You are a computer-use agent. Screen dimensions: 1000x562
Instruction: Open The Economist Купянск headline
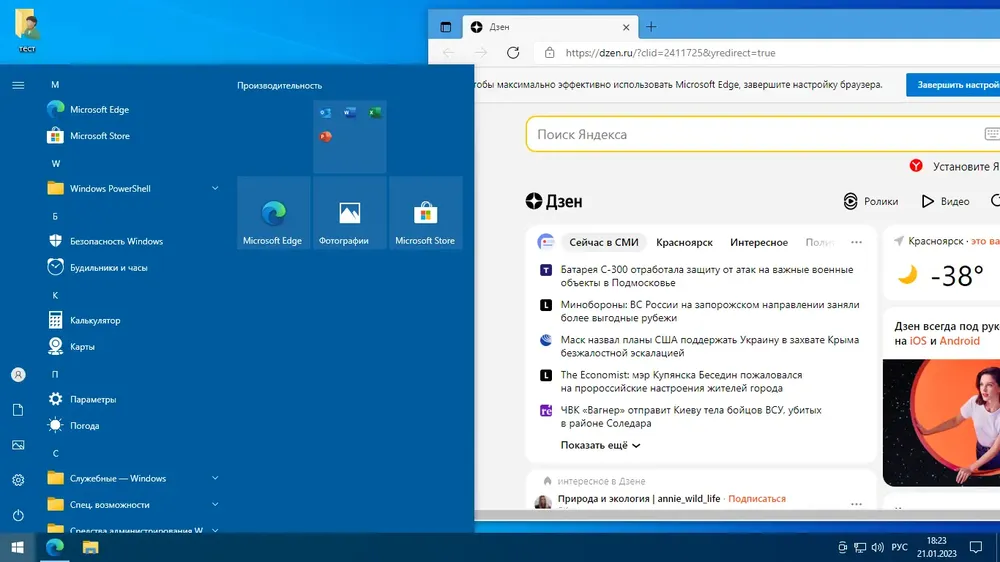681,381
